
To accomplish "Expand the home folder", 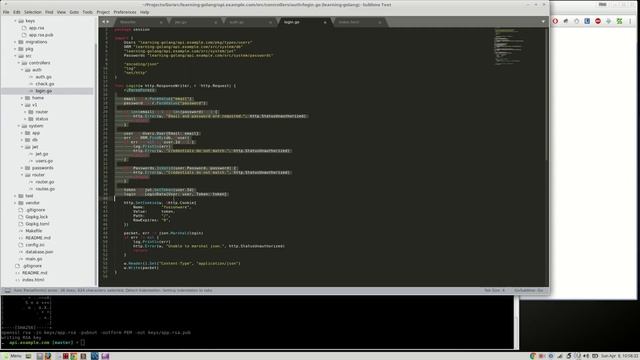I will click(x=22, y=98).
